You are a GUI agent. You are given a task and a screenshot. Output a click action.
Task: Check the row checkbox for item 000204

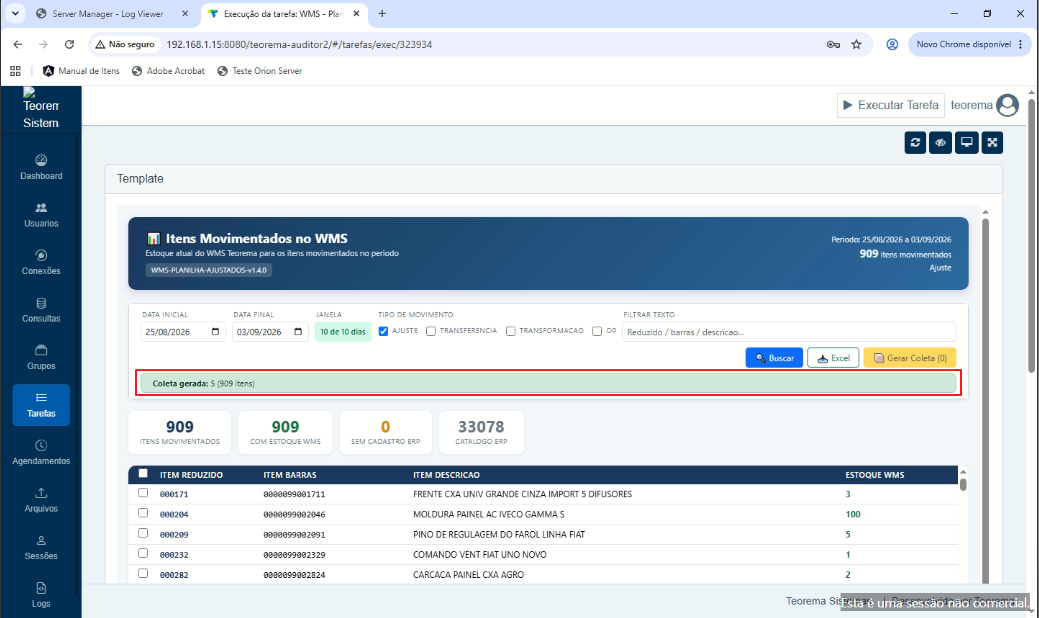pos(143,513)
